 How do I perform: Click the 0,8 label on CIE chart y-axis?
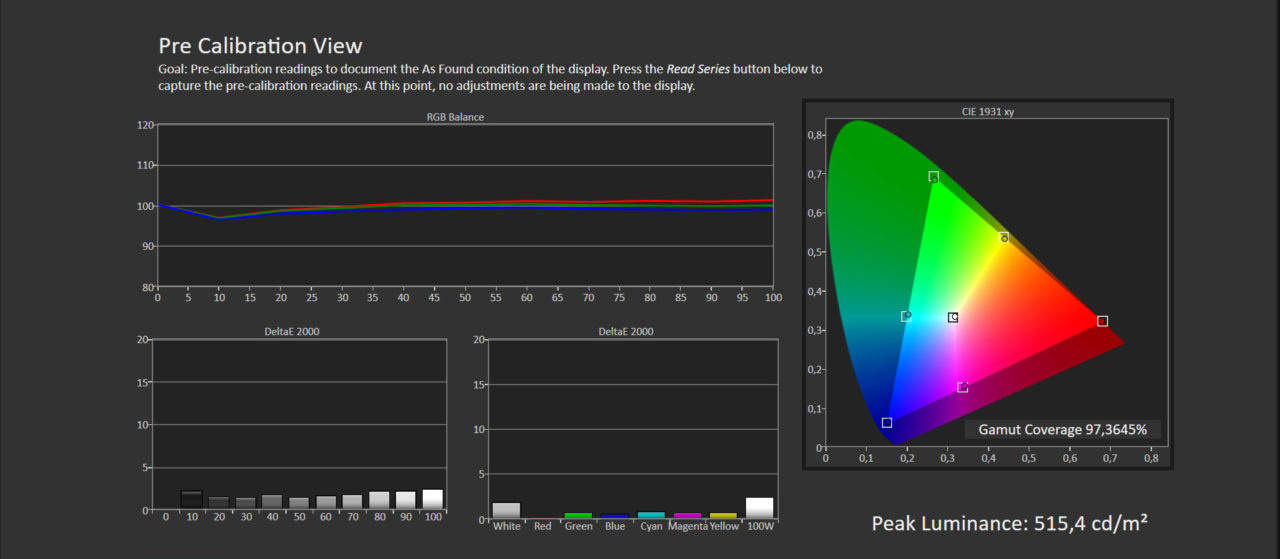[815, 135]
